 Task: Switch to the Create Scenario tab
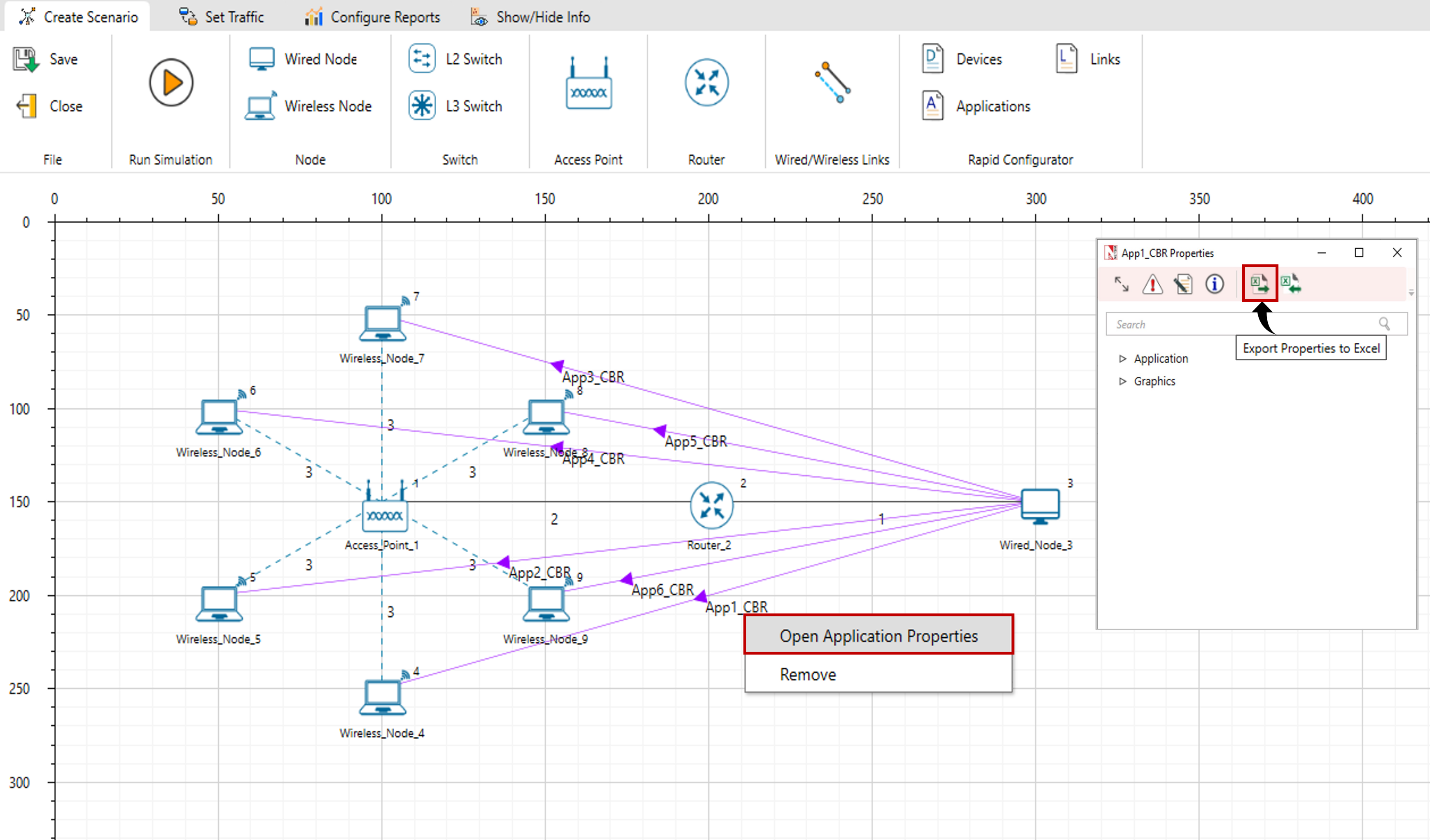click(78, 17)
